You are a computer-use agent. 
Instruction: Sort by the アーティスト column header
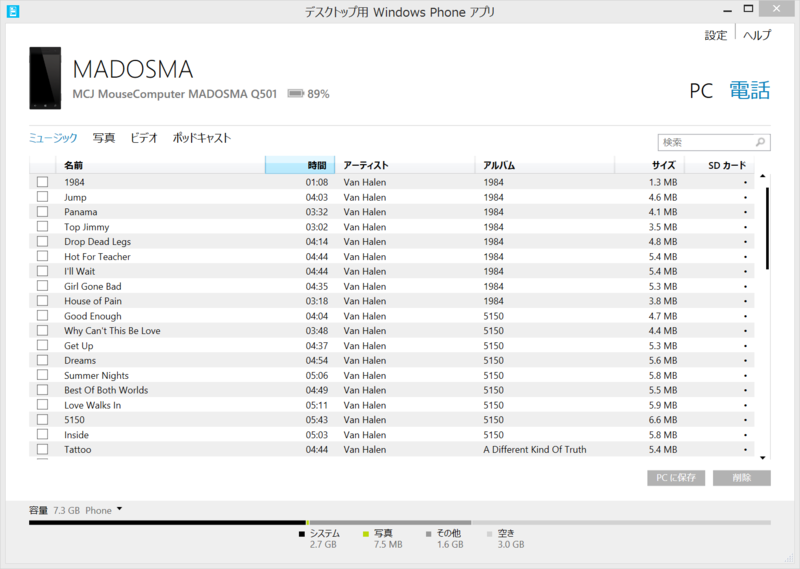(x=405, y=165)
